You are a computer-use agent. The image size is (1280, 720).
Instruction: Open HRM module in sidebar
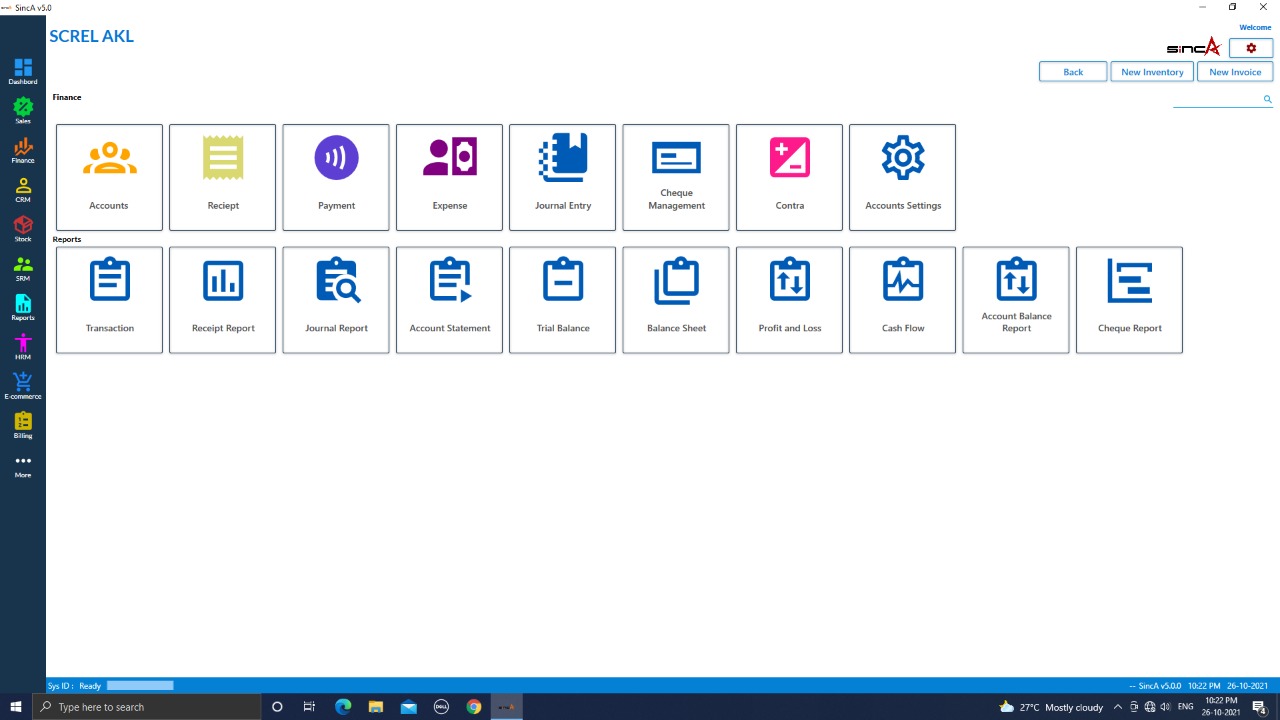point(23,346)
